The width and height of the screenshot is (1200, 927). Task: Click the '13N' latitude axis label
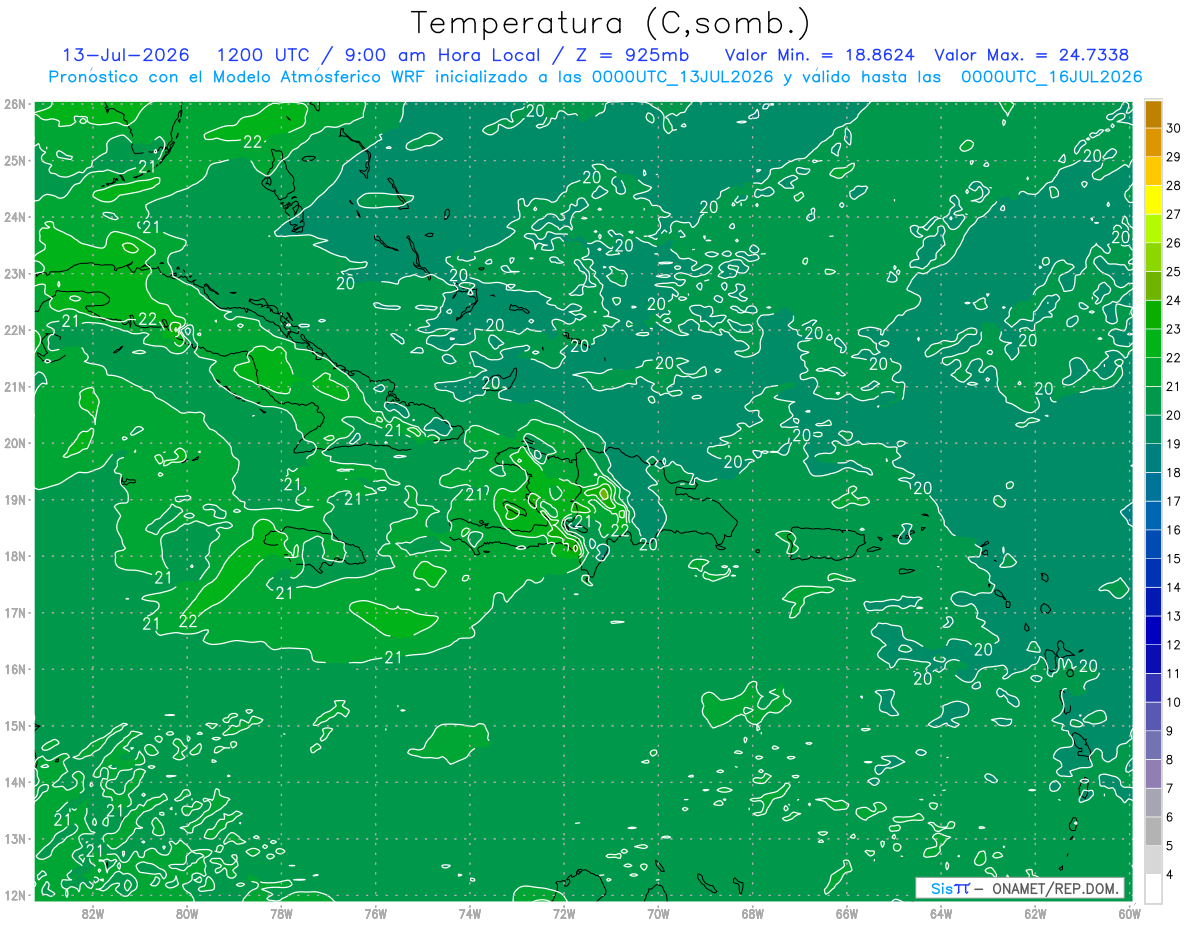coord(14,838)
